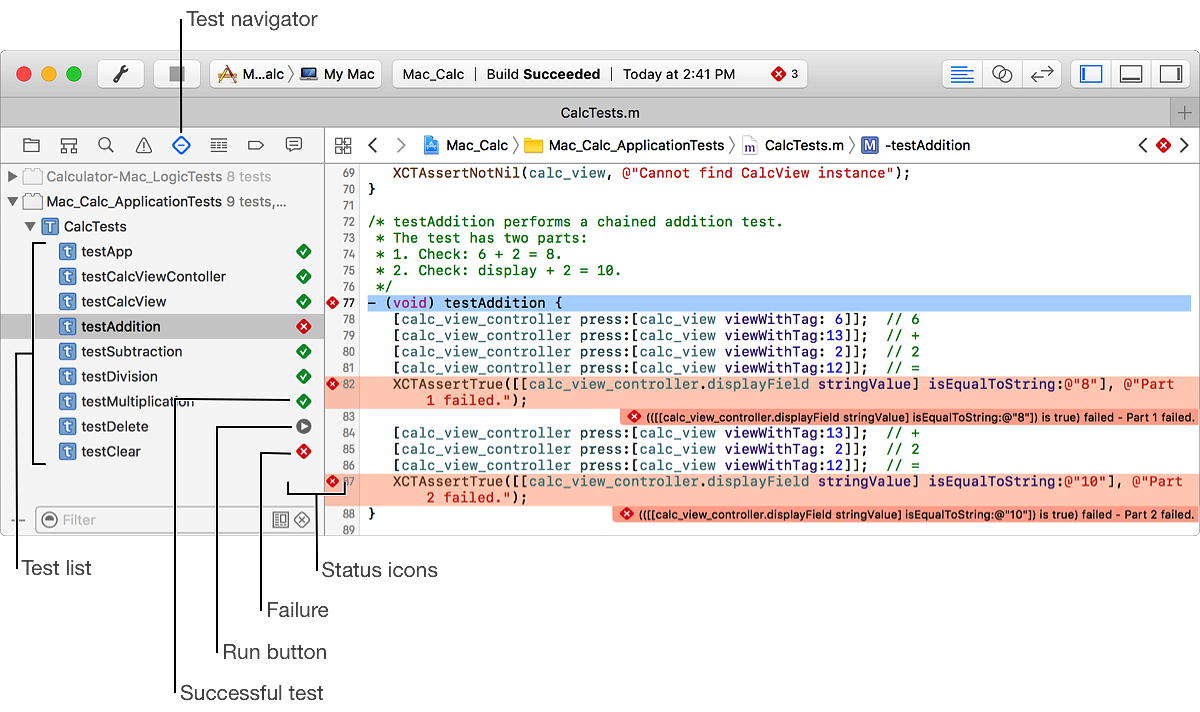Image resolution: width=1200 pixels, height=712 pixels.
Task: Switch to the assistant editor
Action: 1002,74
